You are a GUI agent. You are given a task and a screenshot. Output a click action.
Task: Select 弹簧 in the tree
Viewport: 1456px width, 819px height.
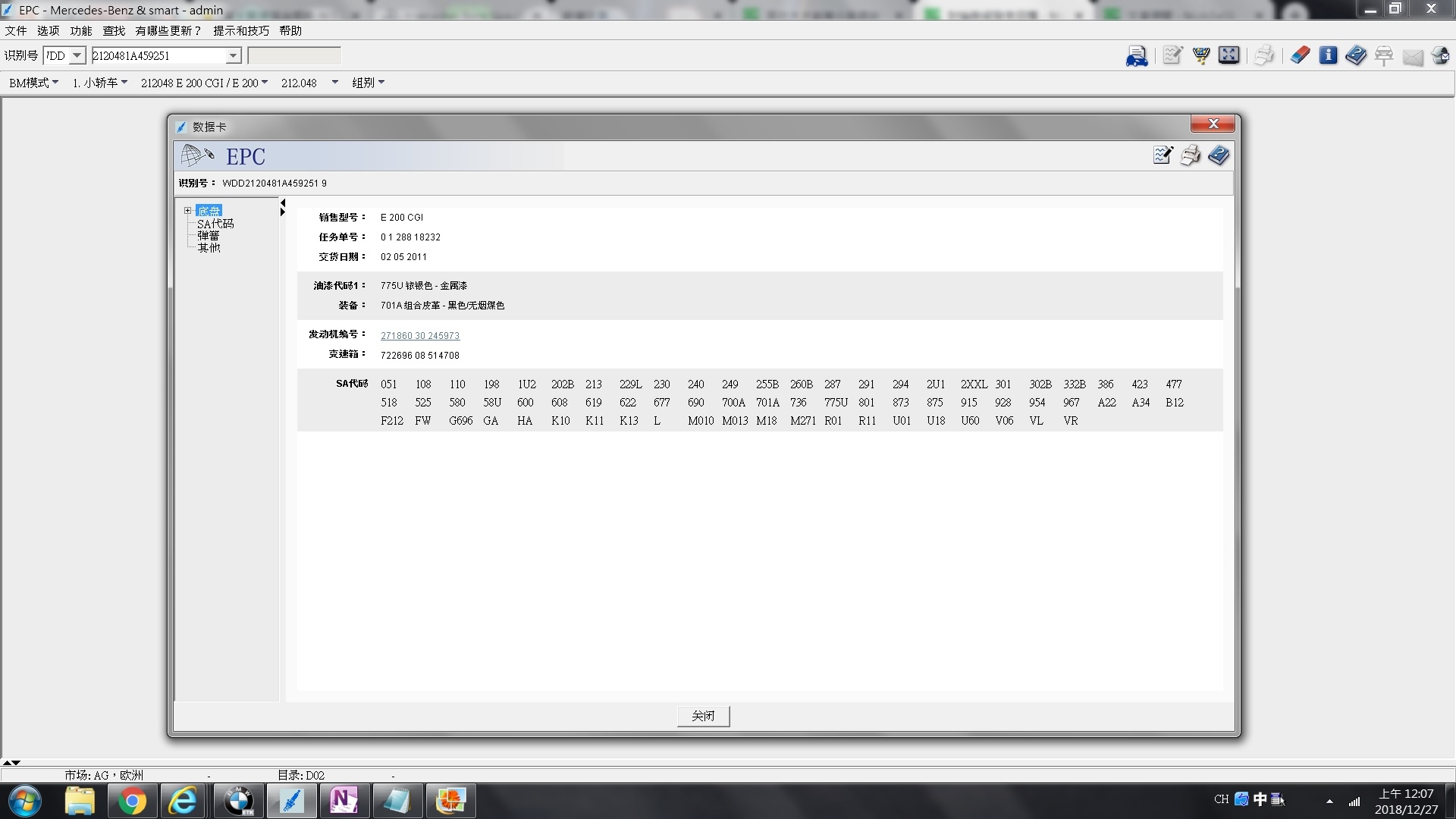(209, 236)
